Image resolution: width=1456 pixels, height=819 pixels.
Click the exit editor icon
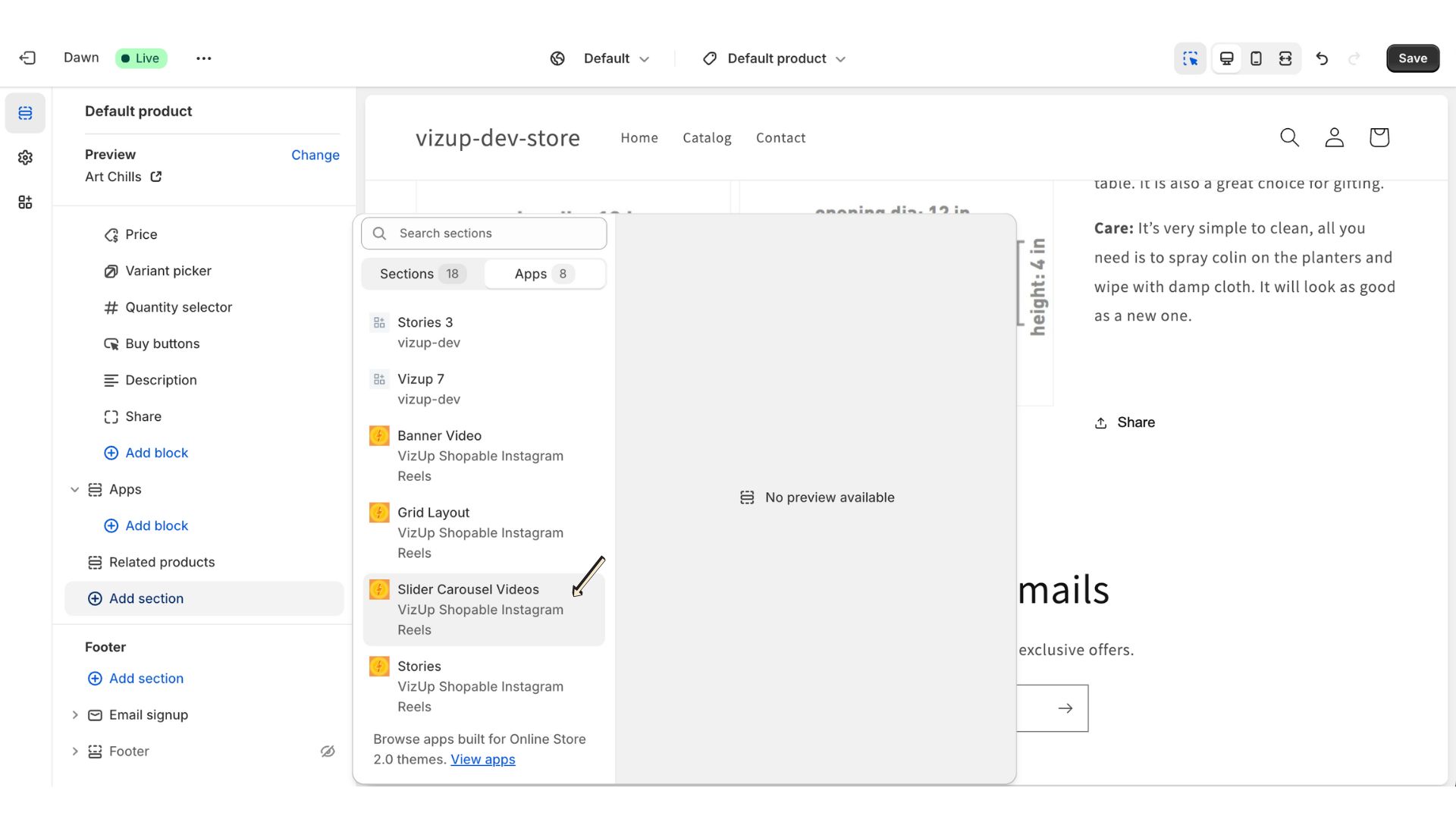[27, 58]
